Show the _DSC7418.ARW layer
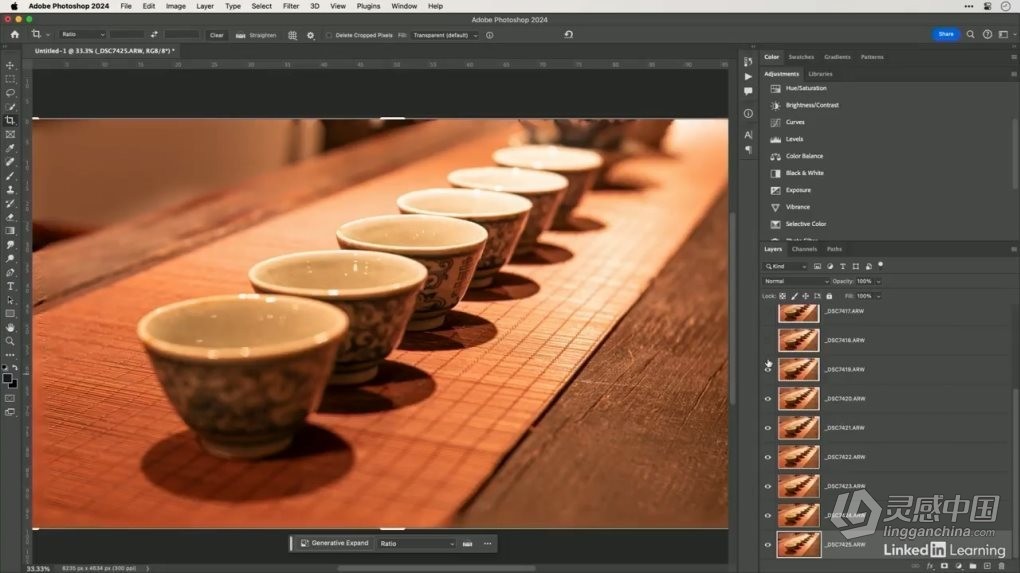 (x=768, y=340)
